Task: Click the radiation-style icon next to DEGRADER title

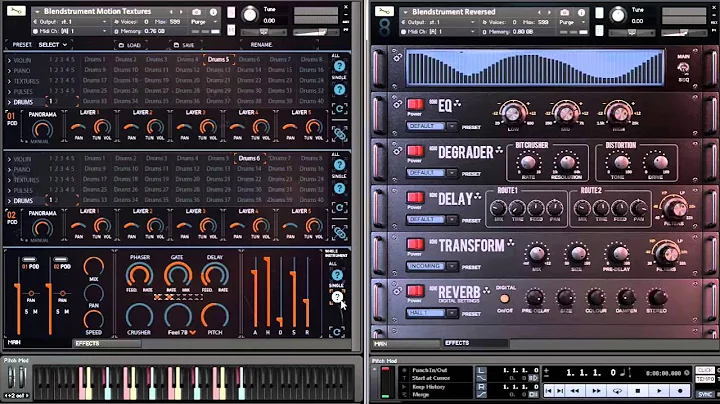Action: coord(499,150)
